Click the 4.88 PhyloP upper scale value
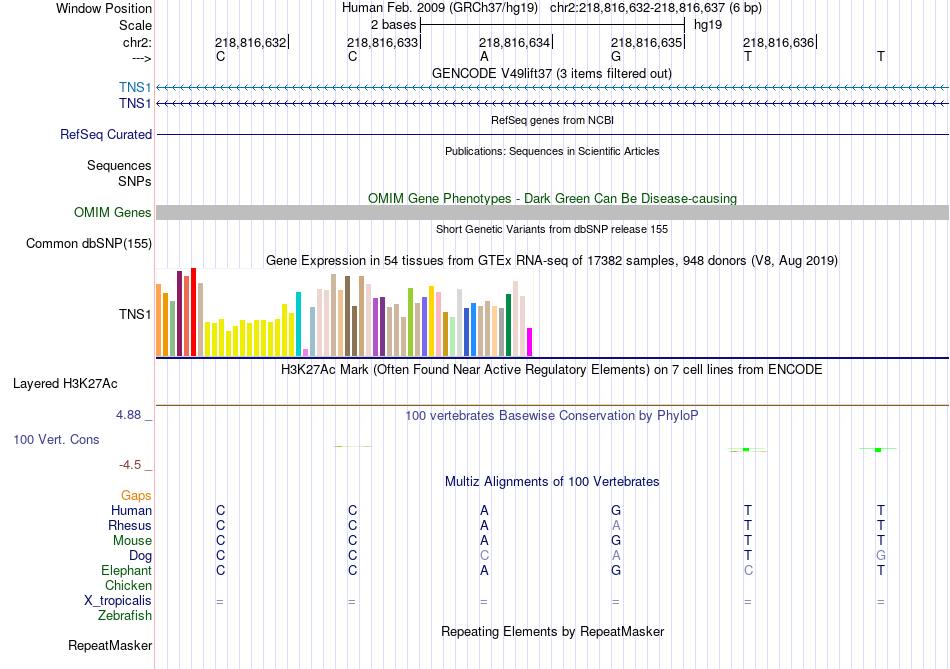 128,415
